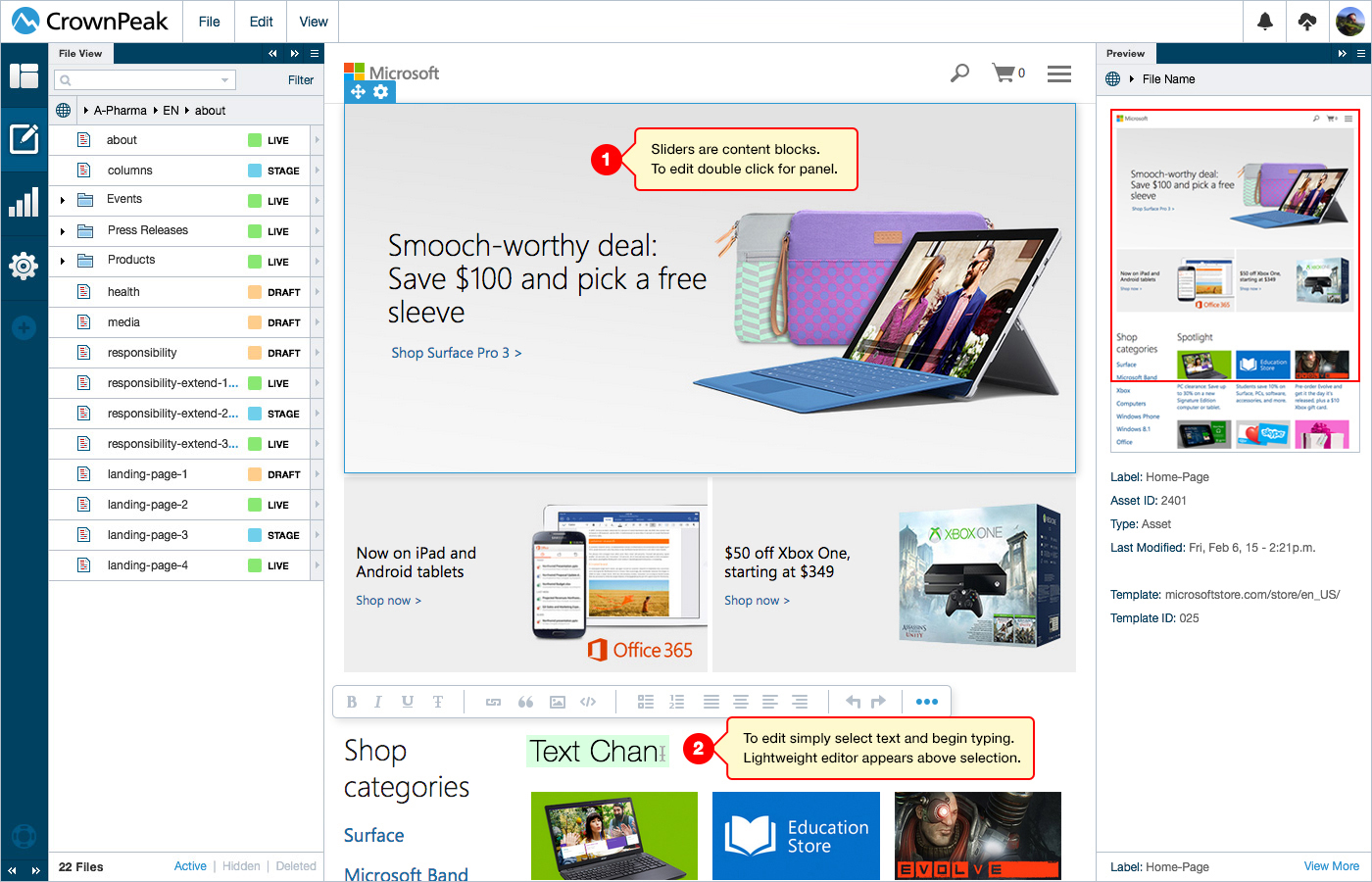
Task: Click the Filter link in File View
Action: (x=301, y=80)
